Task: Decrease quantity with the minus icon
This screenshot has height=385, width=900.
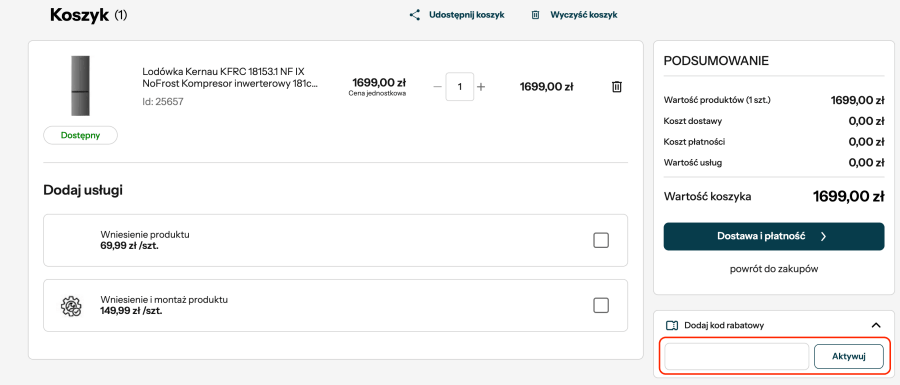Action: click(x=437, y=87)
